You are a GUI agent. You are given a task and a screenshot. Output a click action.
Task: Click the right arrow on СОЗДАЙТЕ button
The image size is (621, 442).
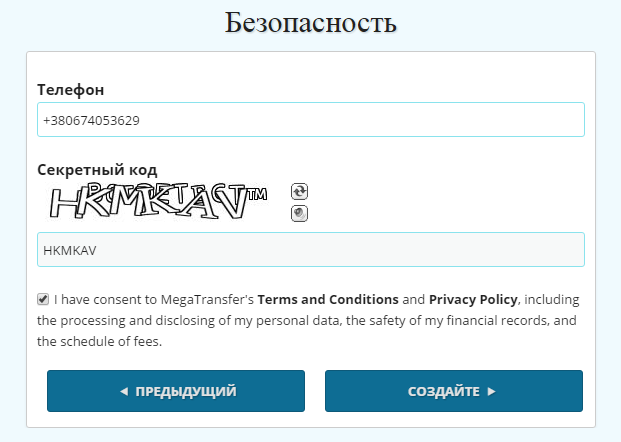(491, 391)
